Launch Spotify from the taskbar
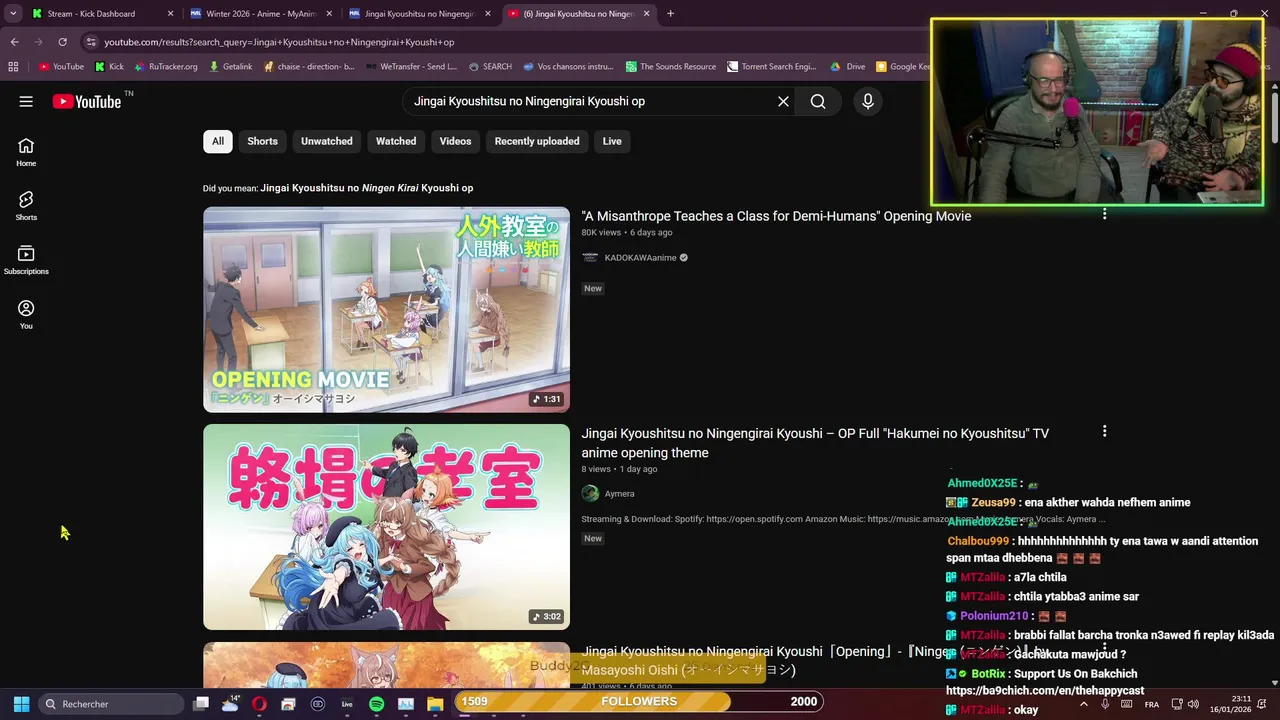The width and height of the screenshot is (1280, 720). pyautogui.click(x=376, y=704)
